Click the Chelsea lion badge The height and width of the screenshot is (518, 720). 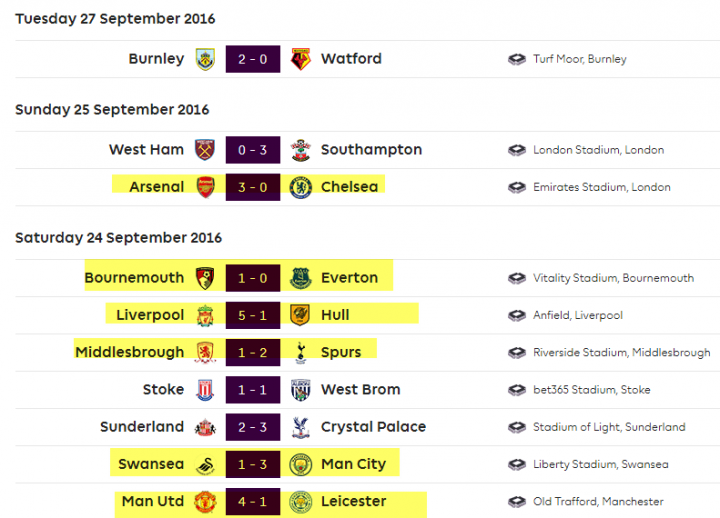[x=301, y=187]
